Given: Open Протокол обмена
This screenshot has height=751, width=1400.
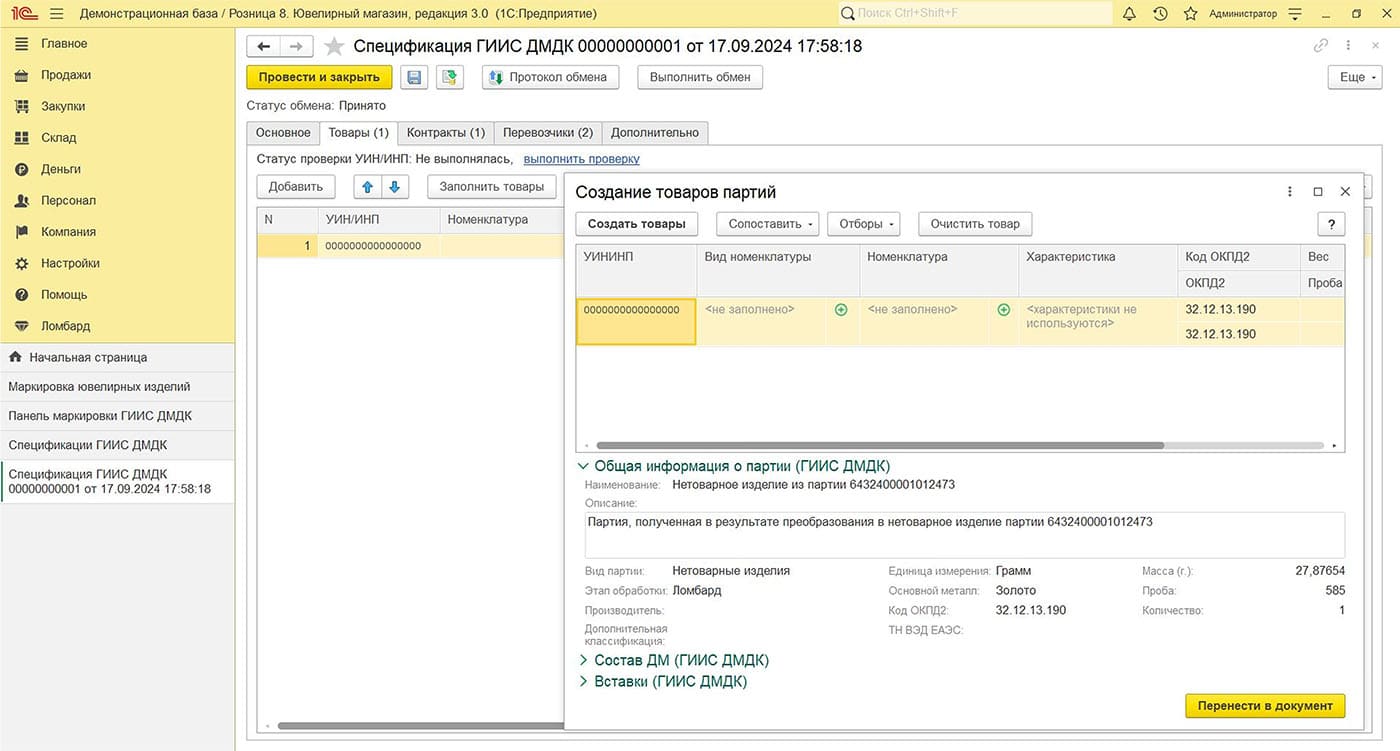Looking at the screenshot, I should pyautogui.click(x=551, y=77).
